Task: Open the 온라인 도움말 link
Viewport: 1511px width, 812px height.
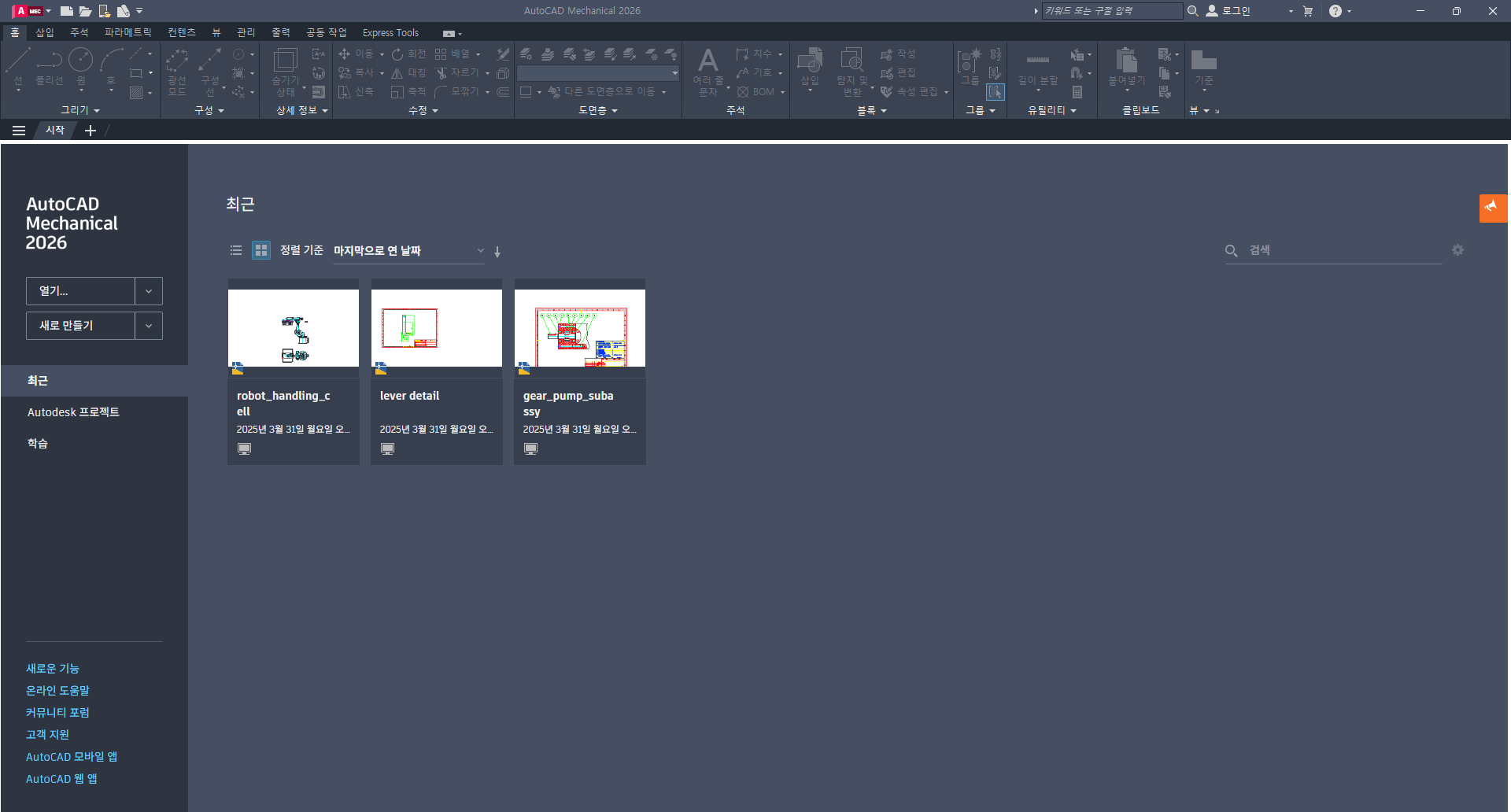Action: pyautogui.click(x=57, y=690)
